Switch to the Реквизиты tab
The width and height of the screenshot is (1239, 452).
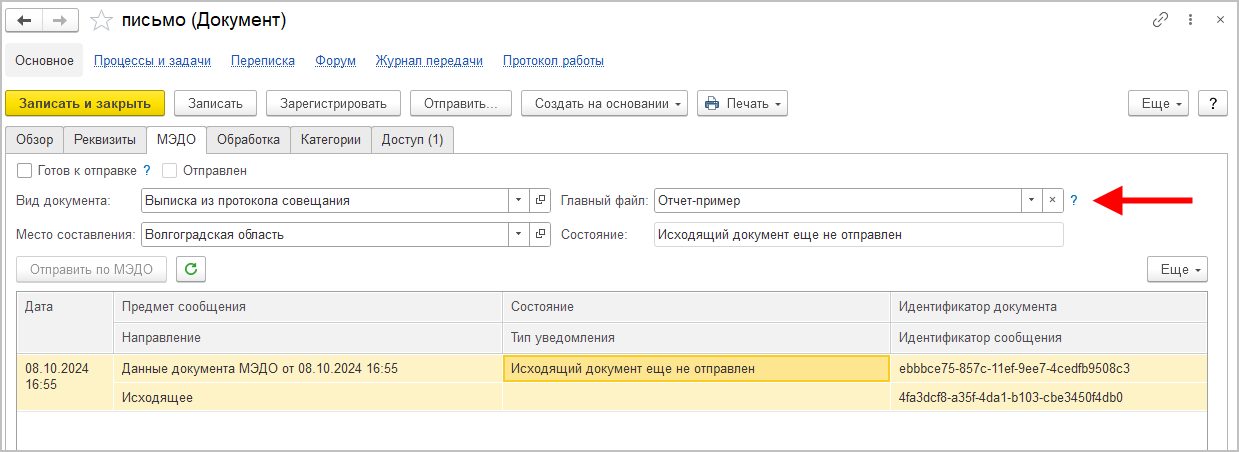106,140
